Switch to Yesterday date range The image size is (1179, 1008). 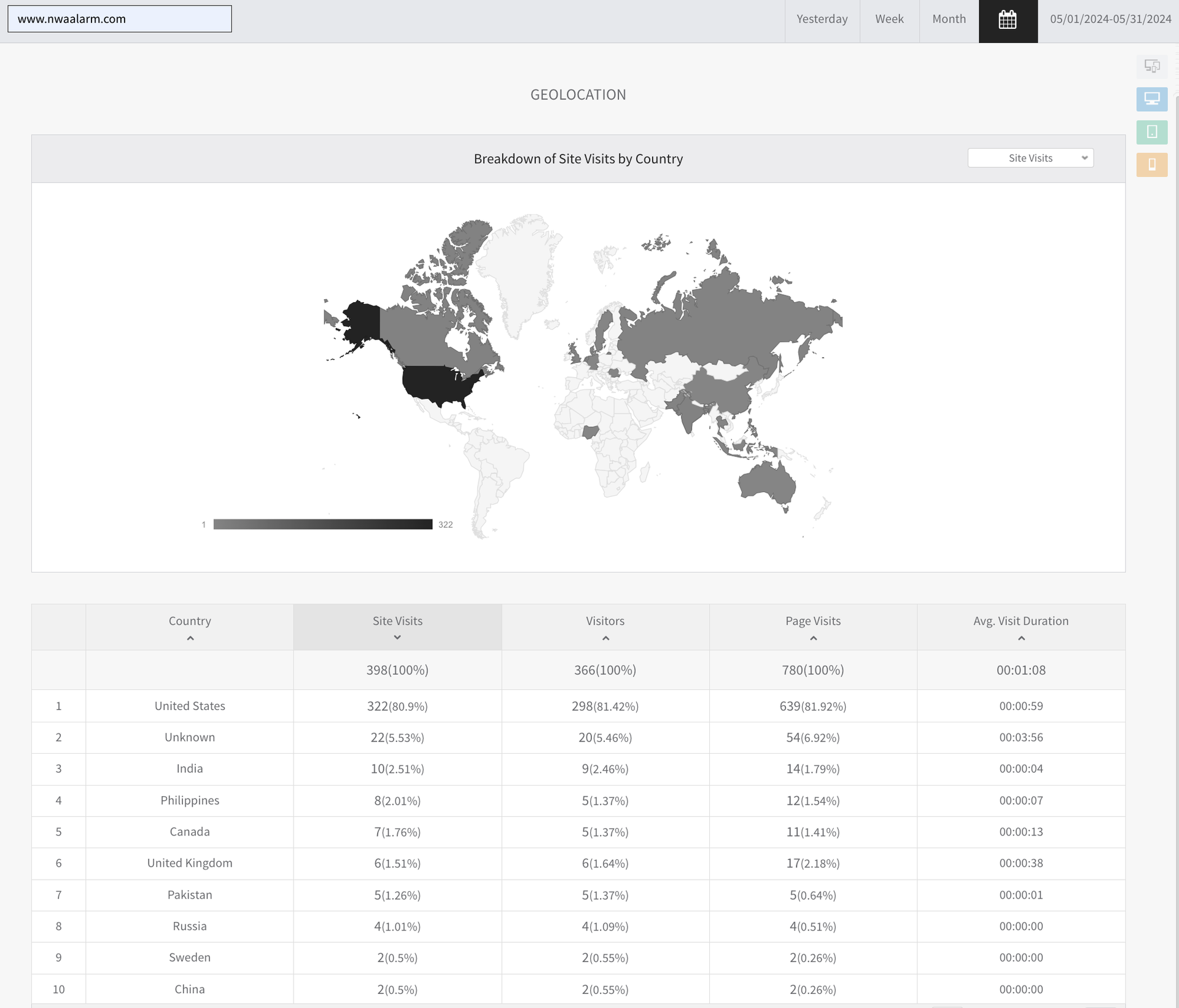tap(822, 20)
